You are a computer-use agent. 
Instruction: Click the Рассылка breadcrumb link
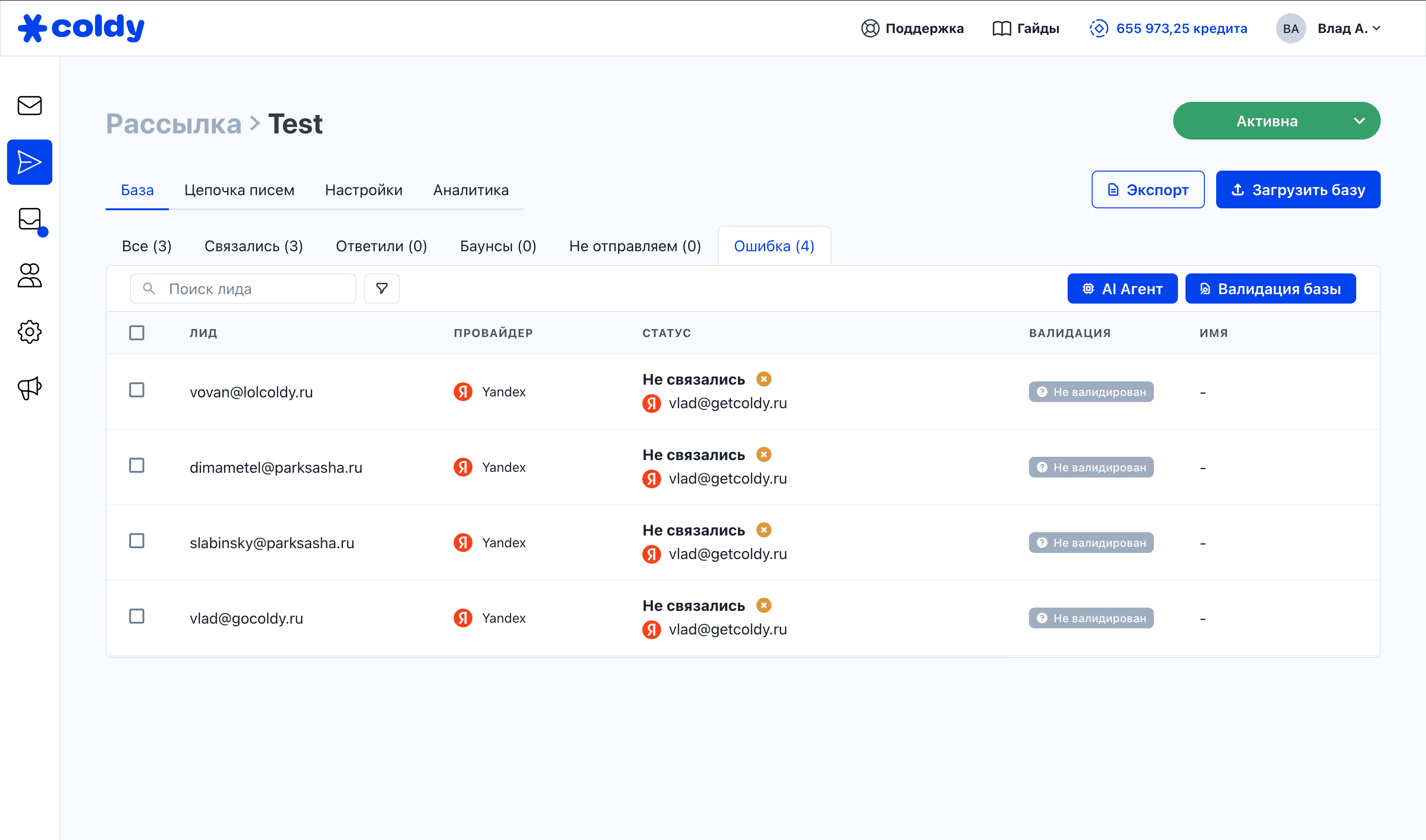pyautogui.click(x=173, y=124)
